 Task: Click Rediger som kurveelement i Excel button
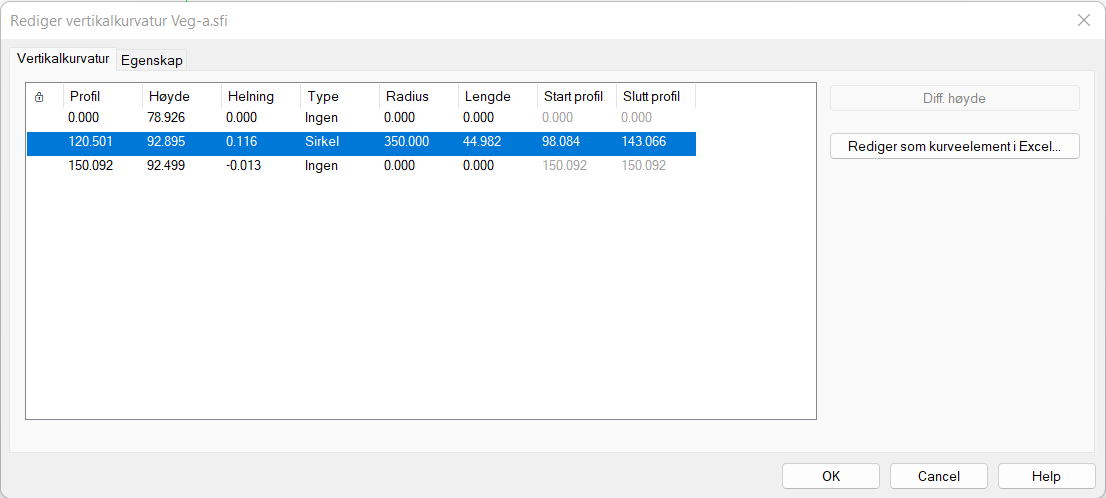pos(954,146)
